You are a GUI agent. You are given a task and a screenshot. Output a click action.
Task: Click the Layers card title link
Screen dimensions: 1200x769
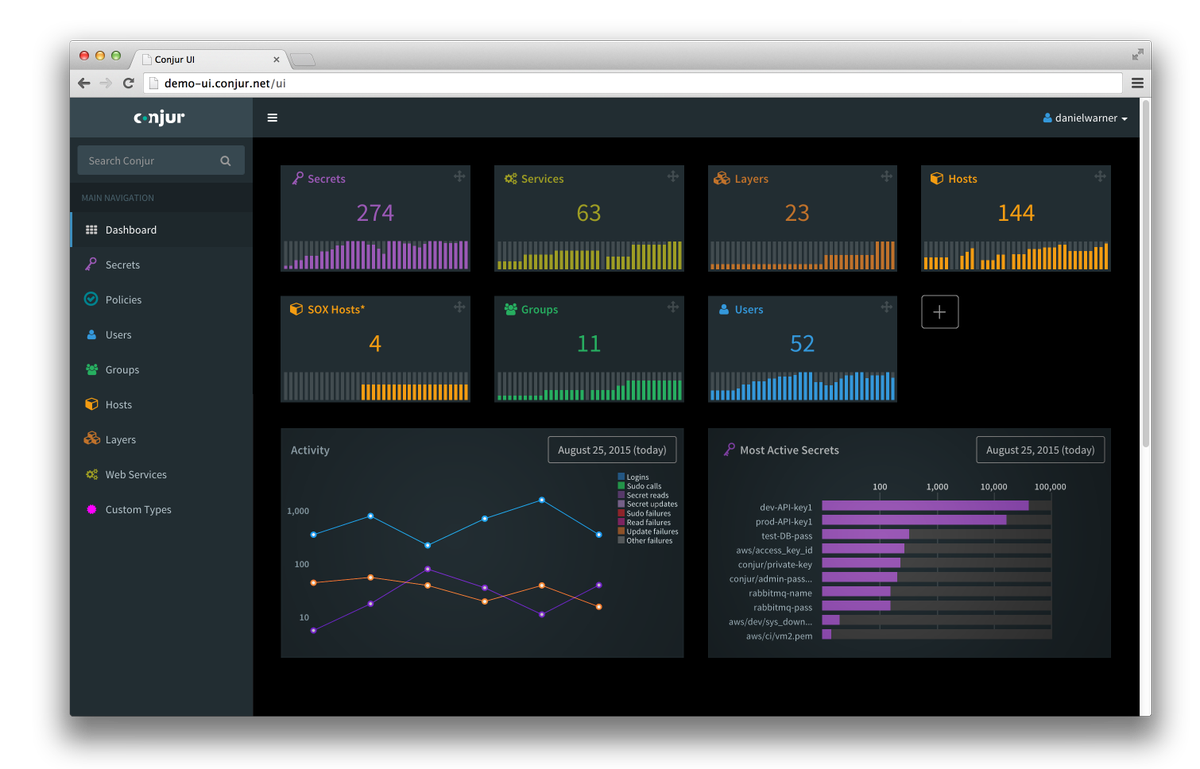[x=751, y=179]
